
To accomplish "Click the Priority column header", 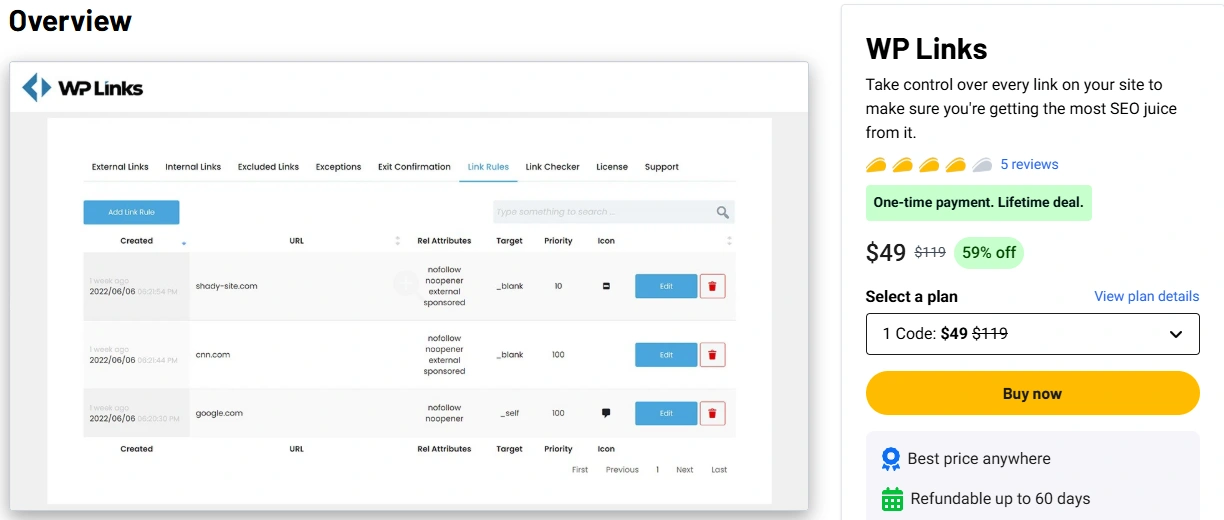I will [558, 241].
